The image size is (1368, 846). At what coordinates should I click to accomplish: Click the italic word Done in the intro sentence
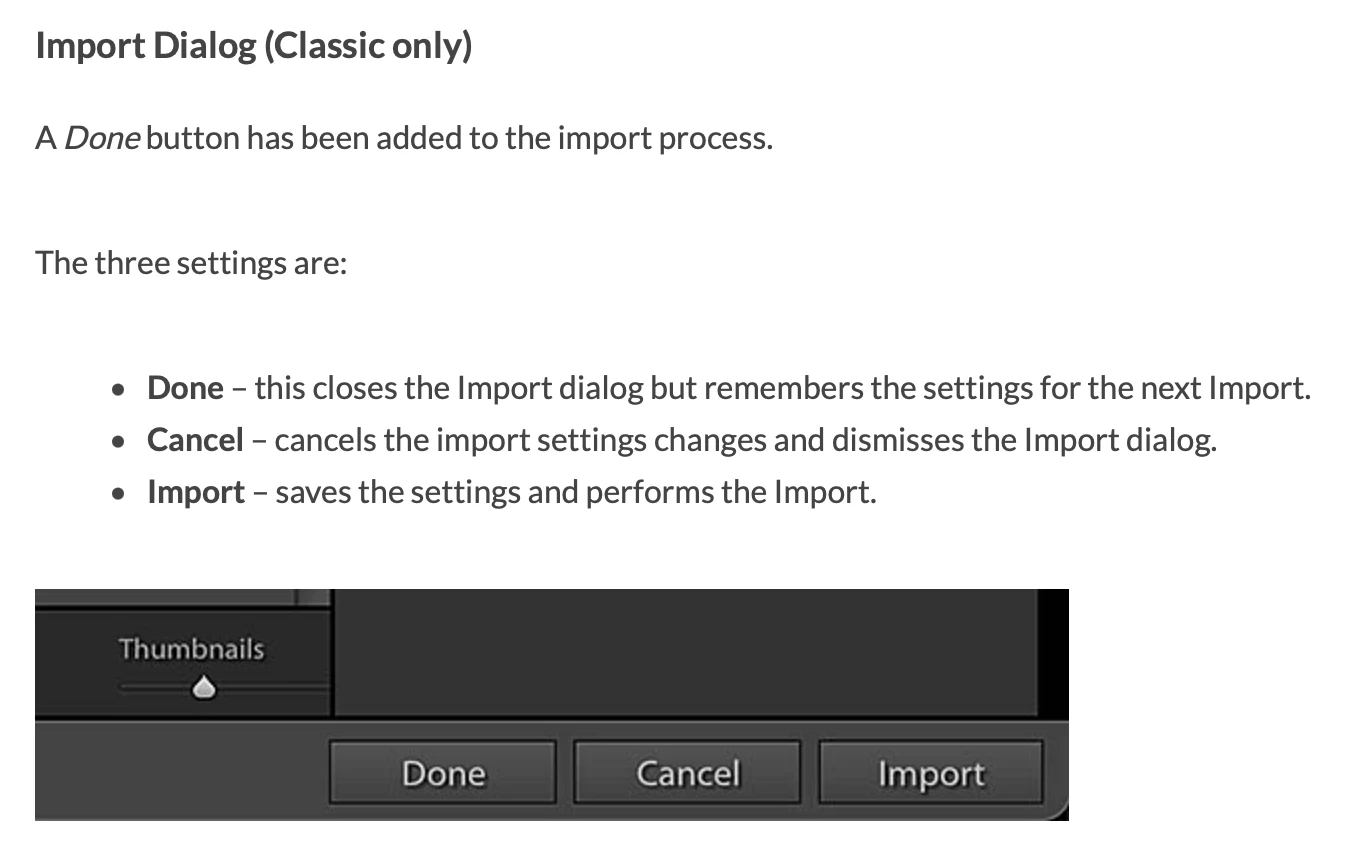pos(102,137)
